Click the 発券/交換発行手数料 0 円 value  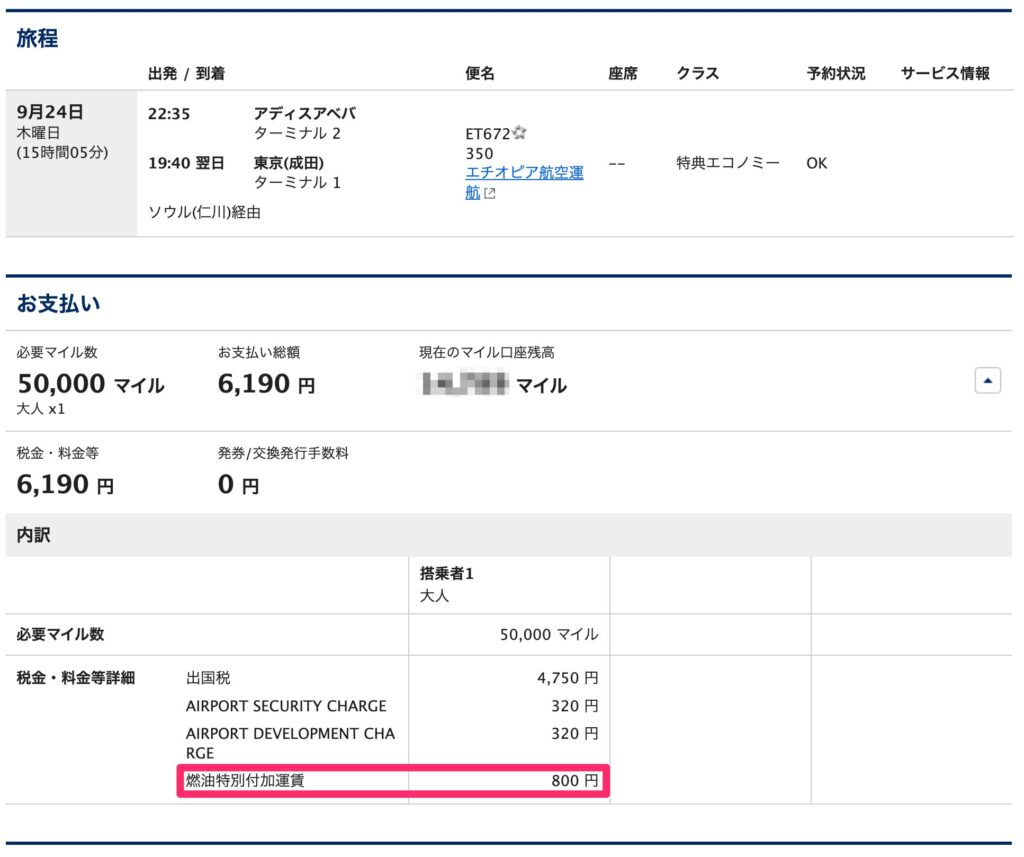coord(238,485)
